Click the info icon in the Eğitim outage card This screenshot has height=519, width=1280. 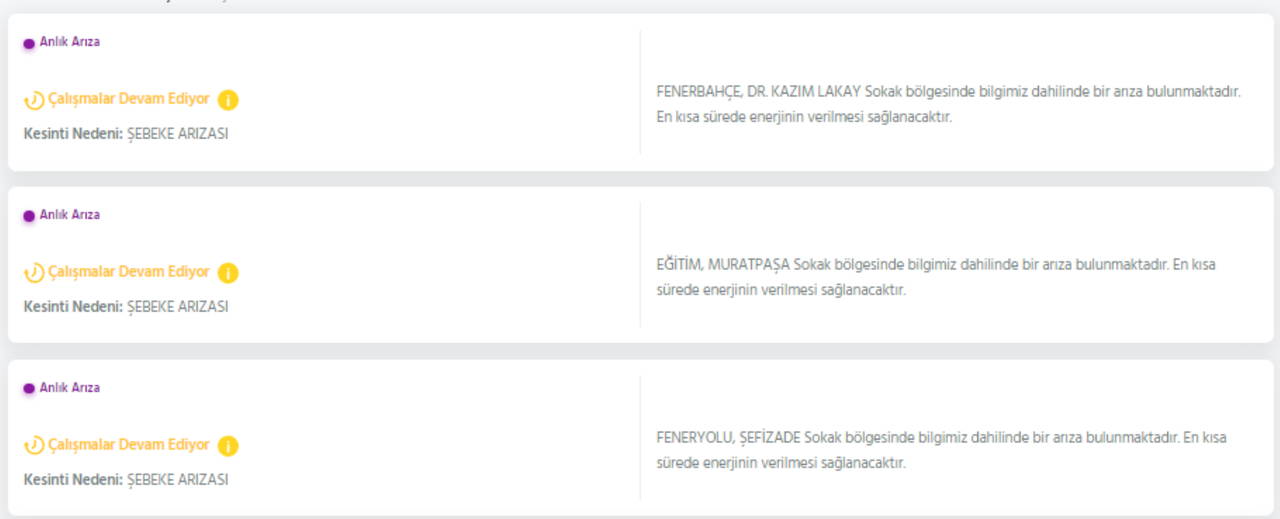point(228,273)
